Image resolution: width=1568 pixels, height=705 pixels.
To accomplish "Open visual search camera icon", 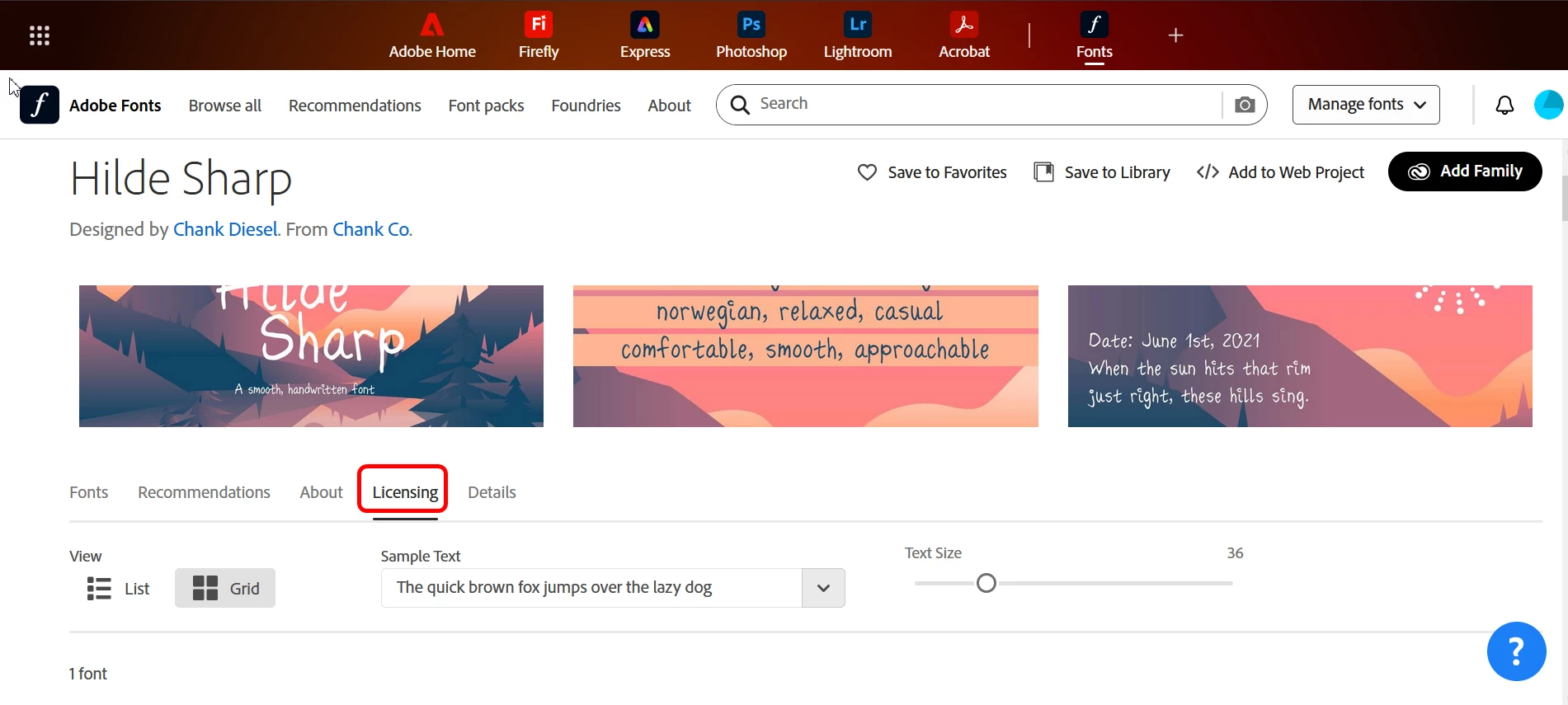I will 1245,105.
